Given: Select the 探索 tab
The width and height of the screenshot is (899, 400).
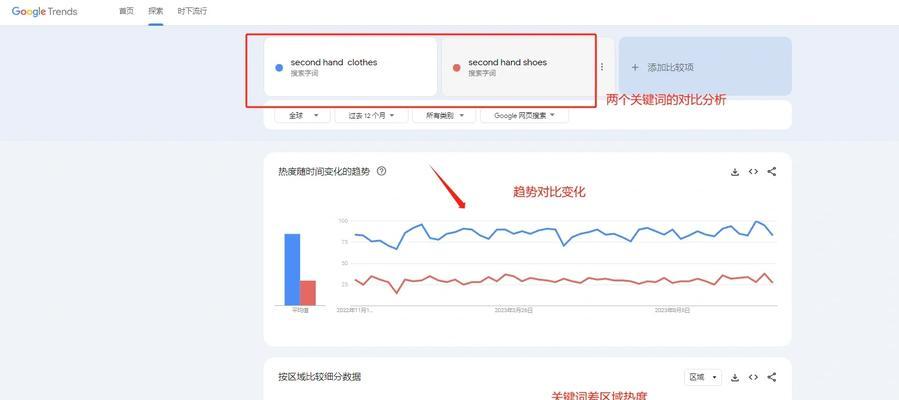Looking at the screenshot, I should pos(155,11).
